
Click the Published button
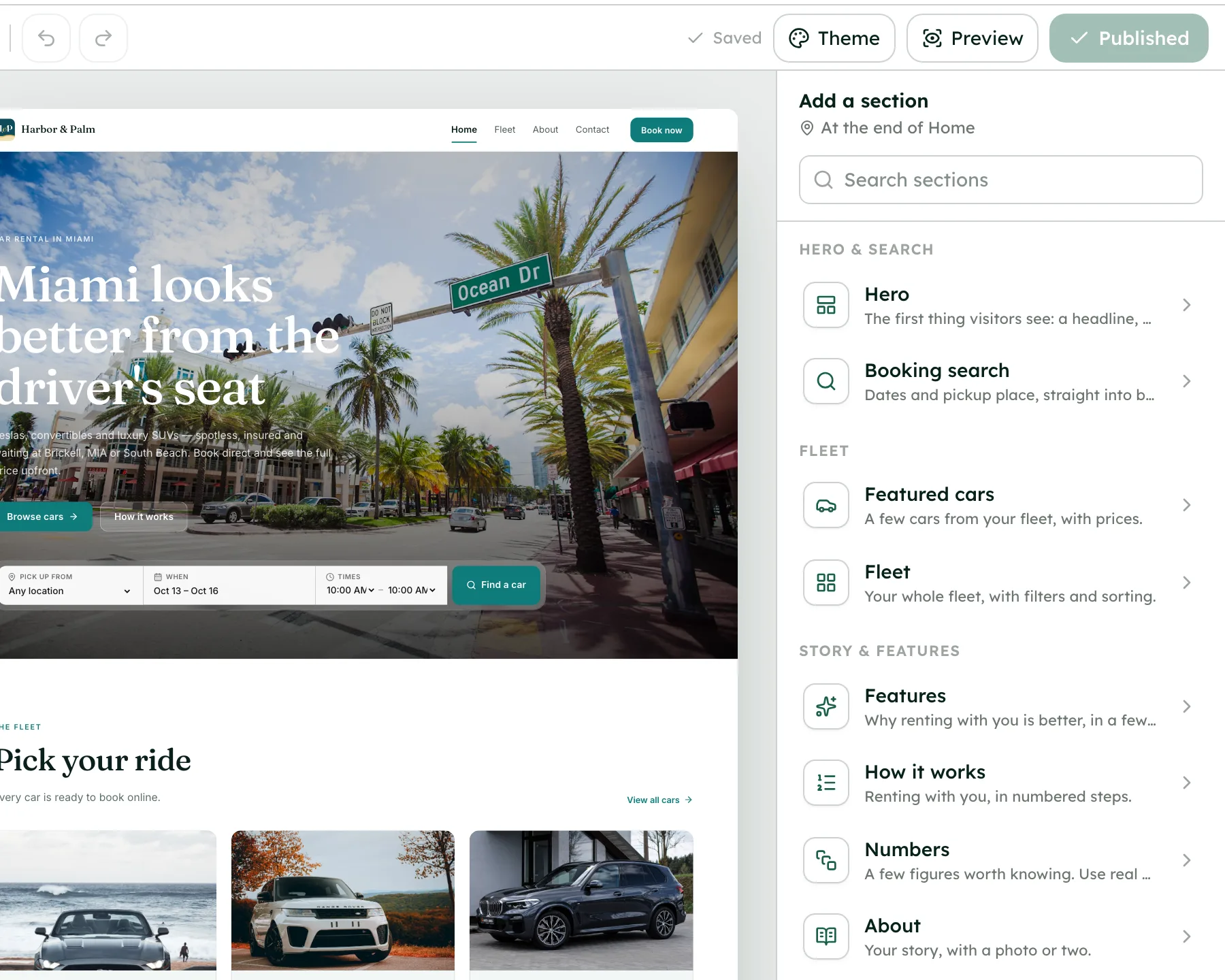[x=1129, y=38]
